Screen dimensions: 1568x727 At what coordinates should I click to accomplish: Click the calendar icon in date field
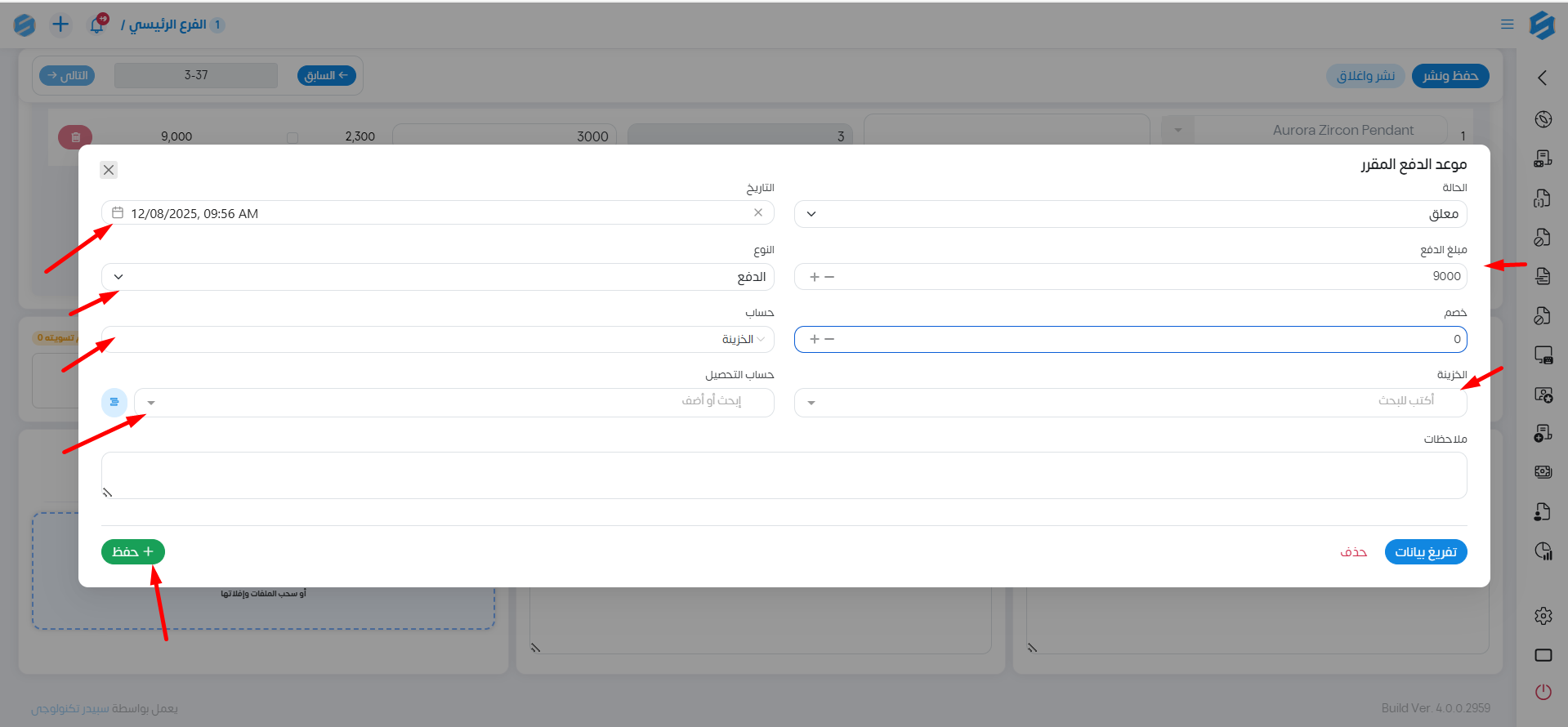click(x=118, y=213)
